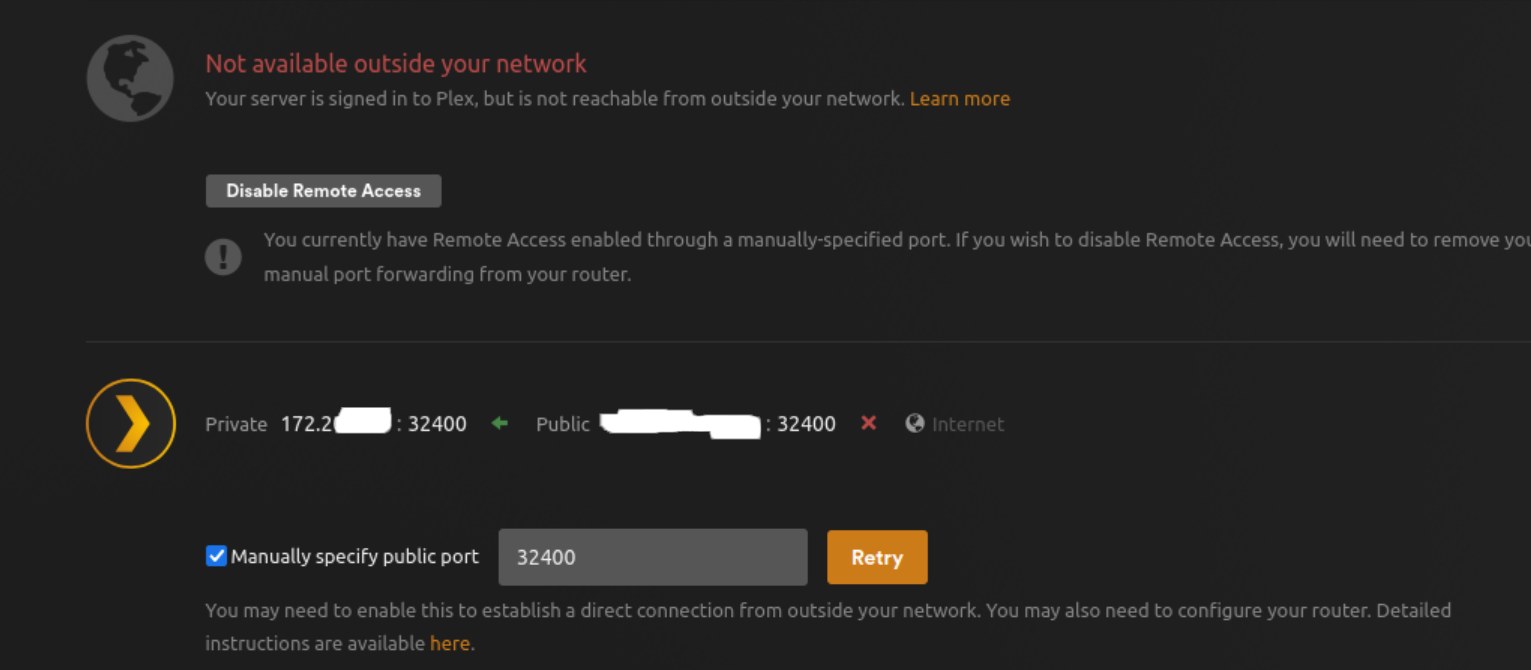1531x670 pixels.
Task: Click the green arrow between Private and Public
Action: click(x=500, y=423)
